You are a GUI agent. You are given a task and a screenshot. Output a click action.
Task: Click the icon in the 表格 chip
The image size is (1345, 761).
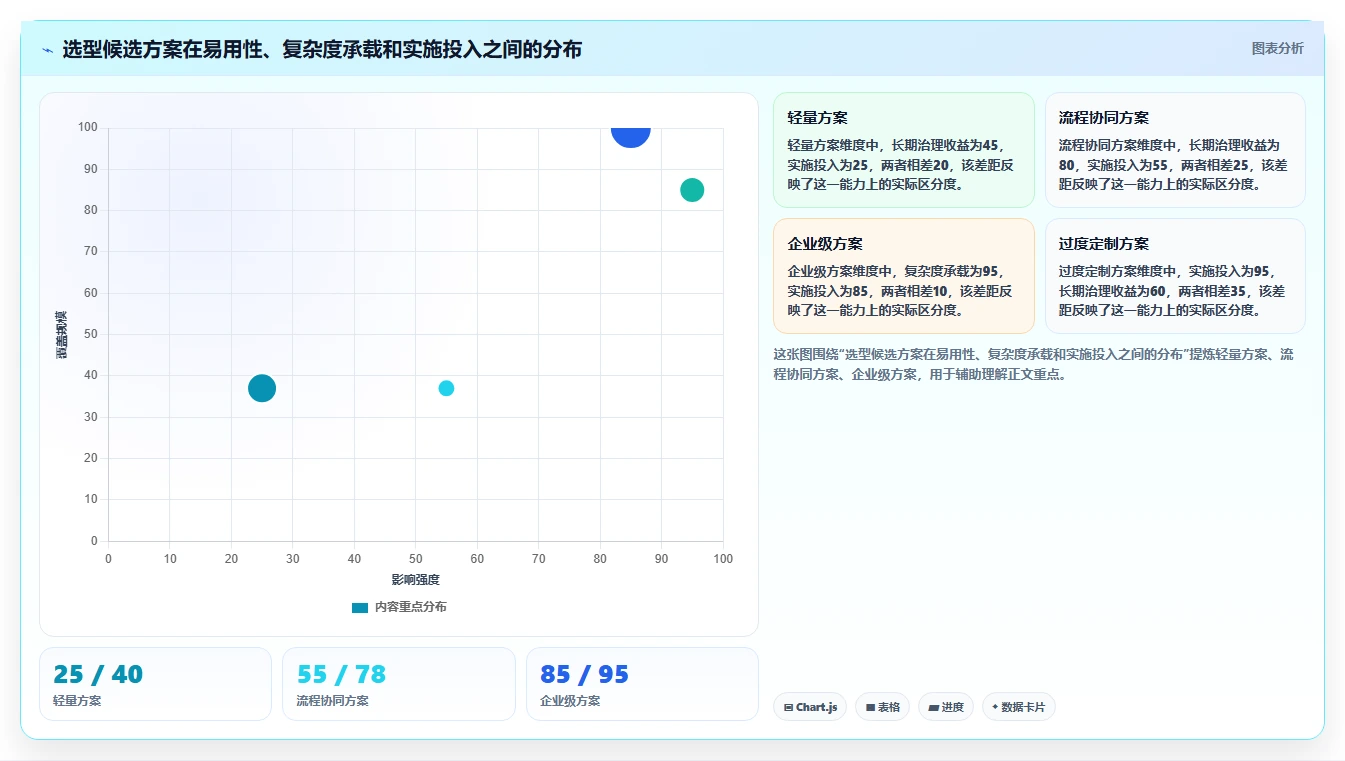(x=870, y=707)
